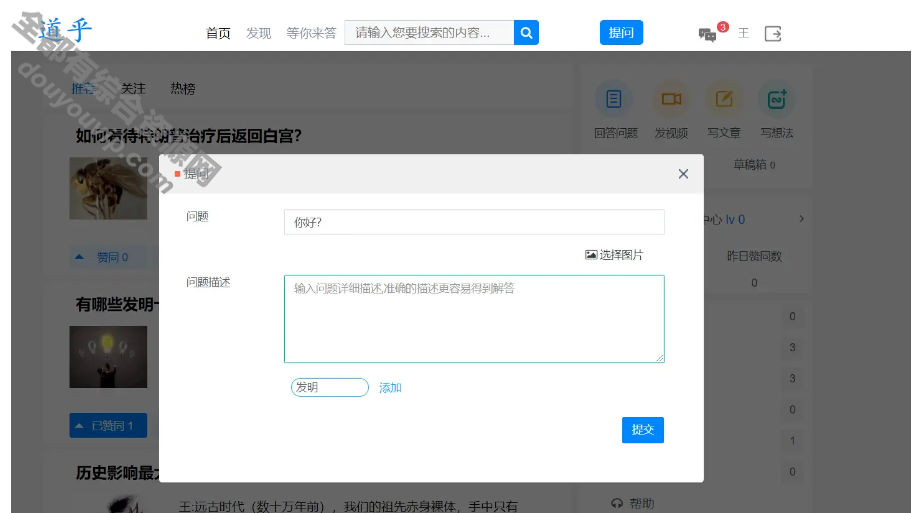This screenshot has height=513, width=921.
Task: Switch to the 热榜 tab
Action: pos(183,89)
